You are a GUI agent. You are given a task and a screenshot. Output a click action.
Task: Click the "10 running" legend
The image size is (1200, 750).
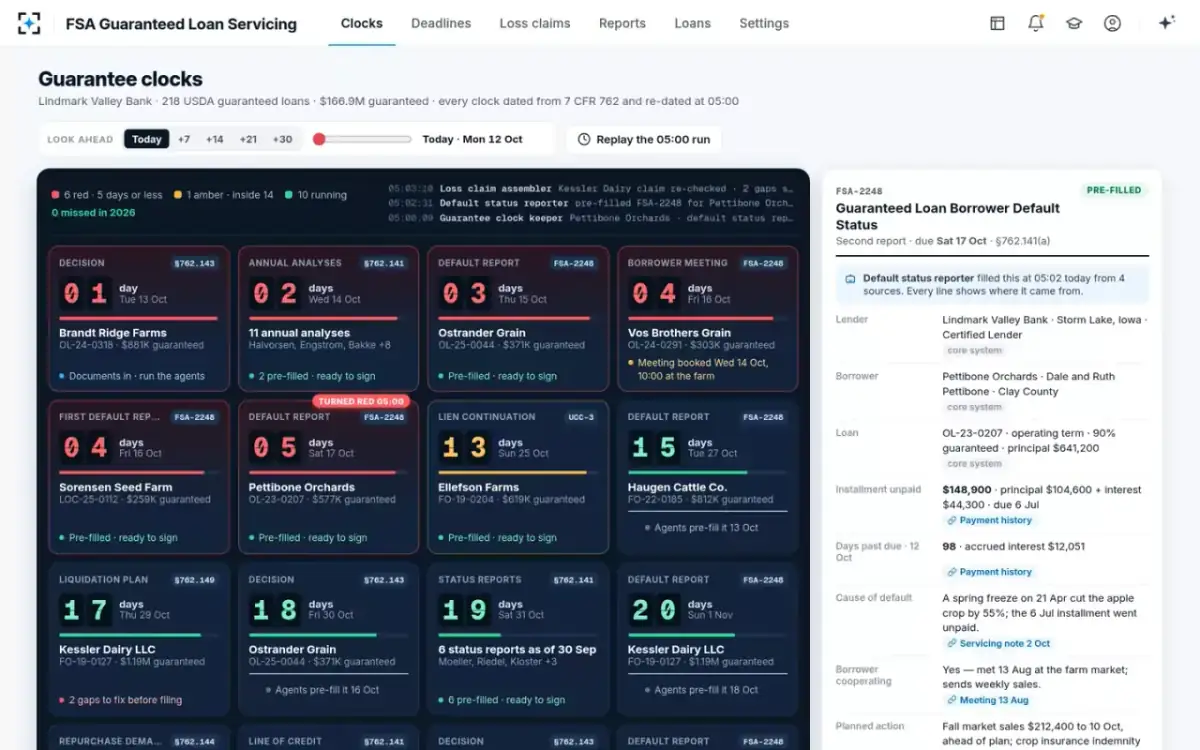tap(316, 195)
